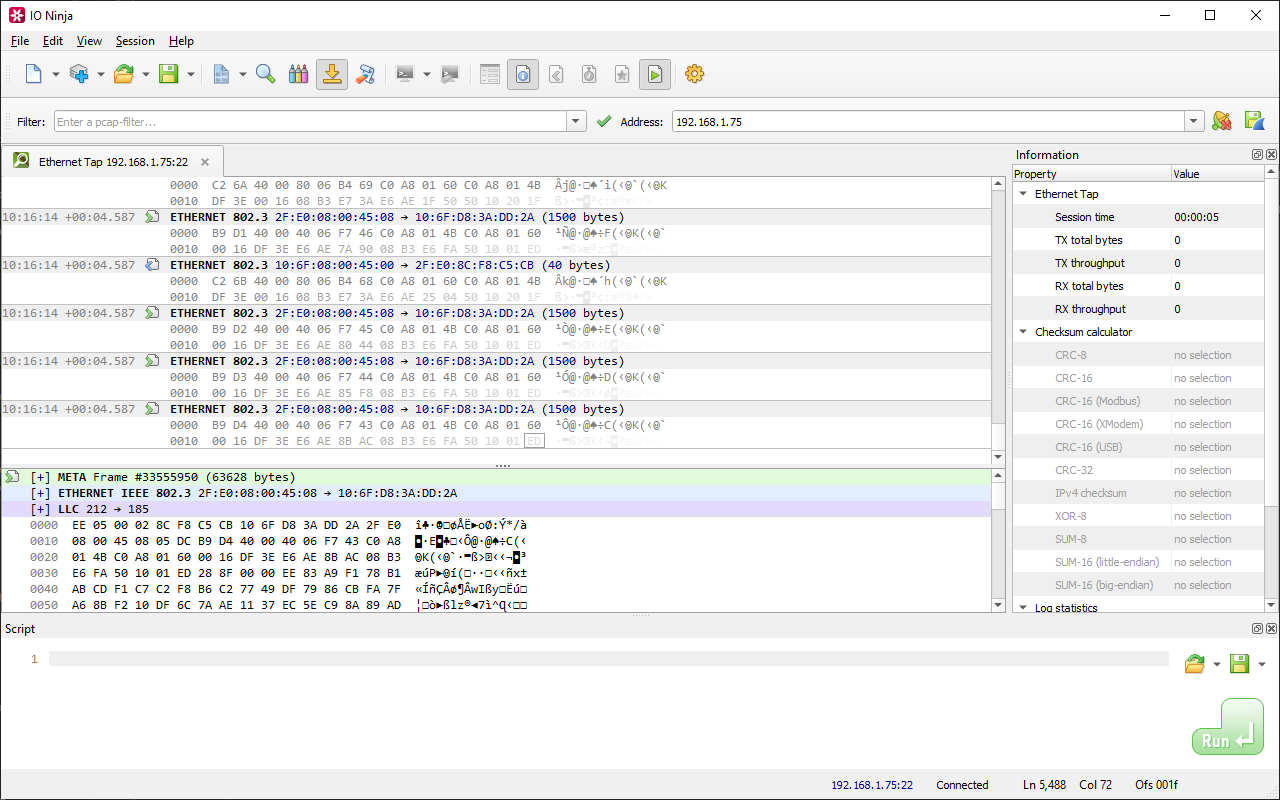Close the Script panel
The height and width of the screenshot is (800, 1280).
[1272, 629]
